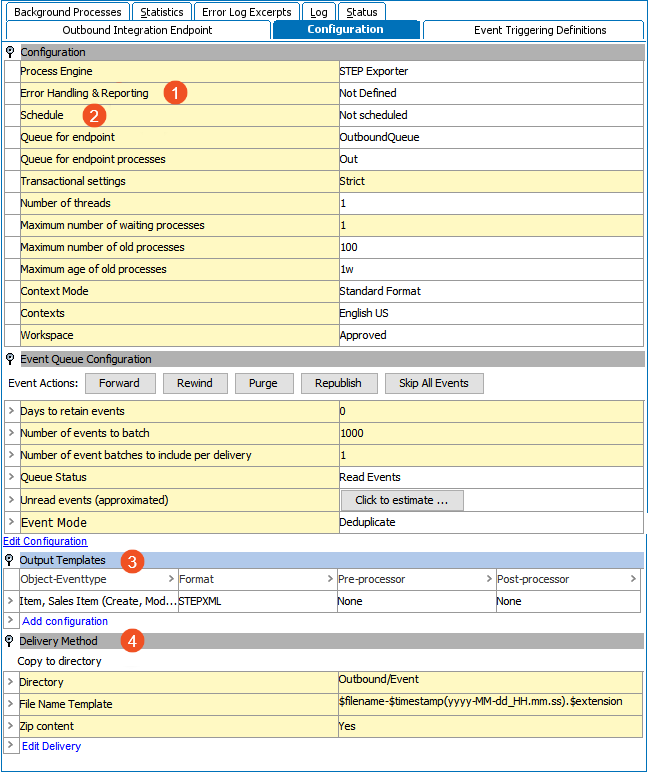Open the Edit Configuration link
Viewport: 649px width, 772px height.
[x=45, y=541]
